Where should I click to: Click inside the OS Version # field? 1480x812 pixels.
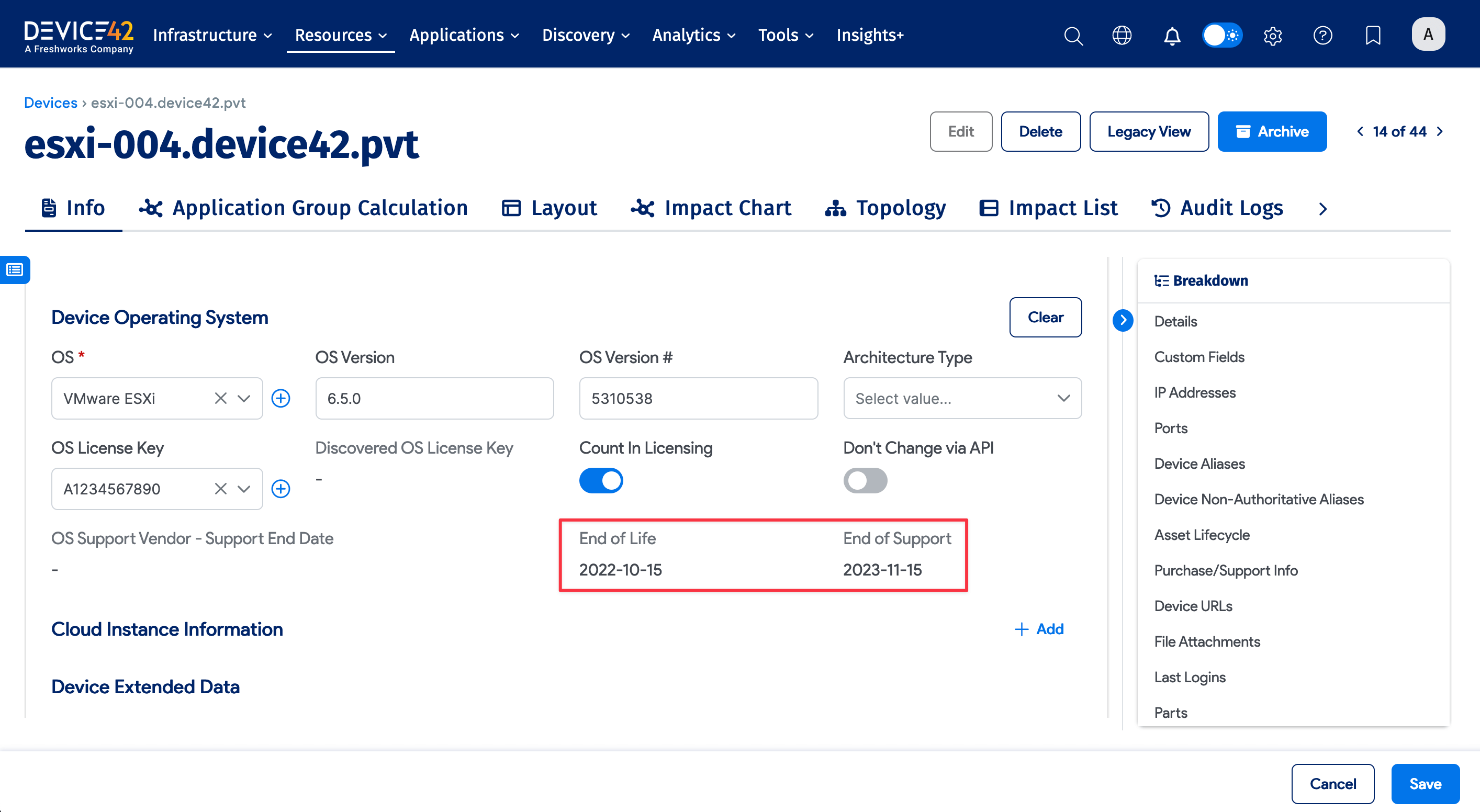coord(698,398)
